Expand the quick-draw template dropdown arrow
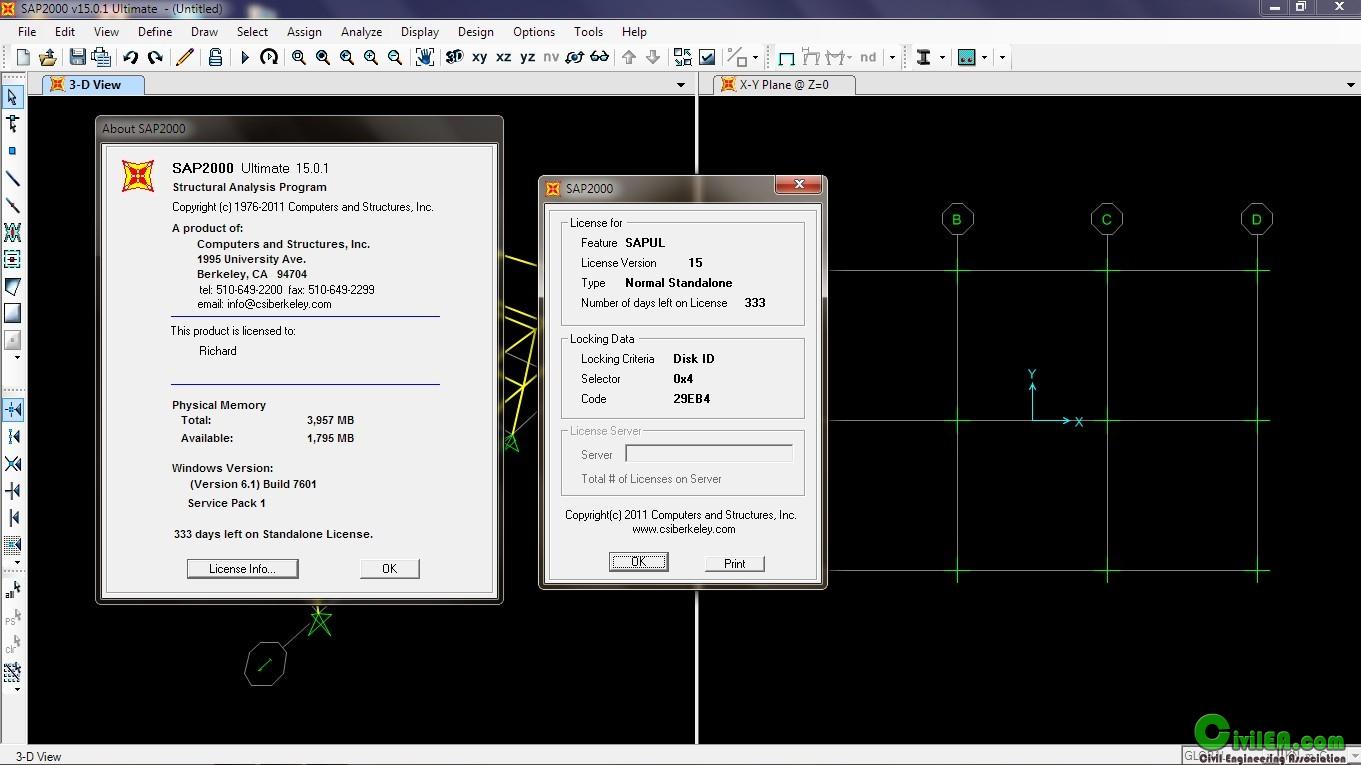 click(849, 57)
